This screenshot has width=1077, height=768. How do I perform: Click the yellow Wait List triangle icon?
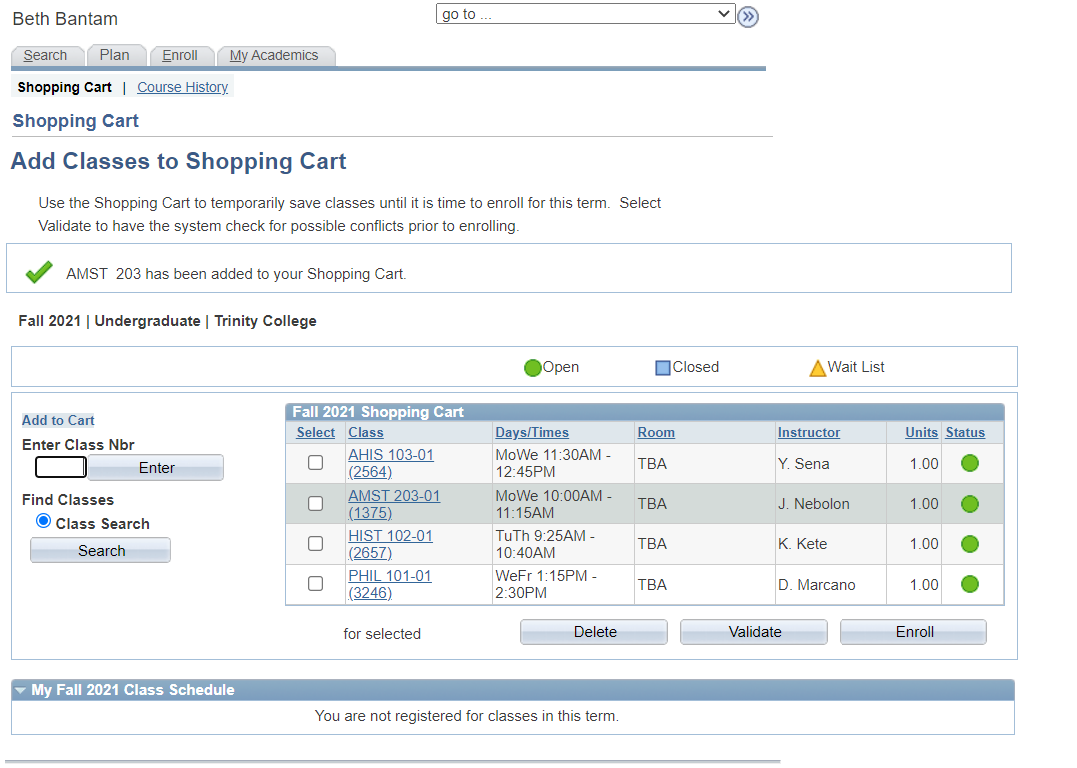point(817,368)
